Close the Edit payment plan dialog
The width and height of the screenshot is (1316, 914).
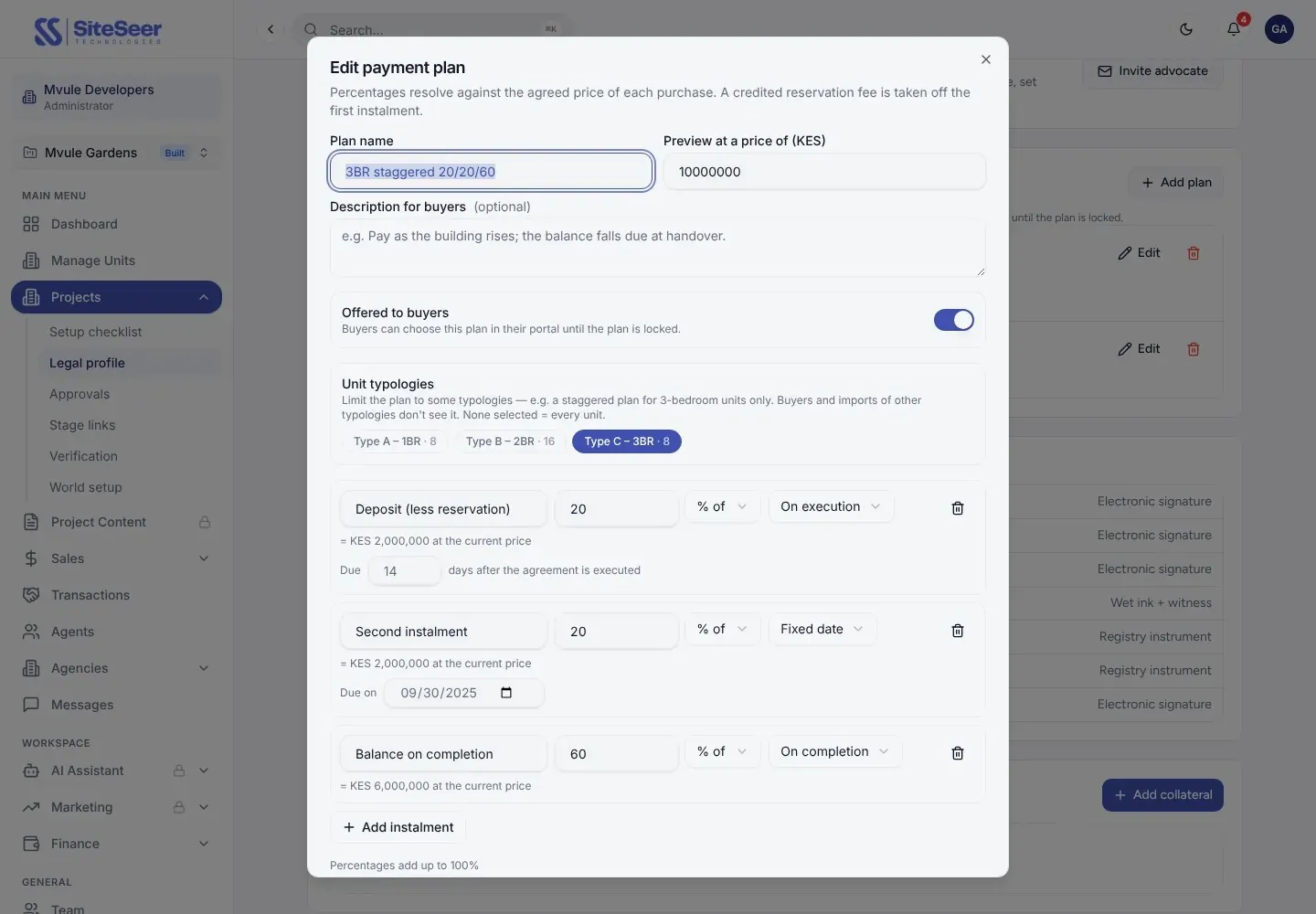coord(985,59)
